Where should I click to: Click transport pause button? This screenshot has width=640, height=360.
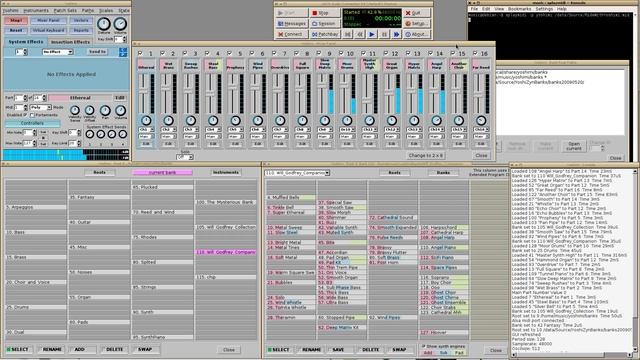coord(384,35)
